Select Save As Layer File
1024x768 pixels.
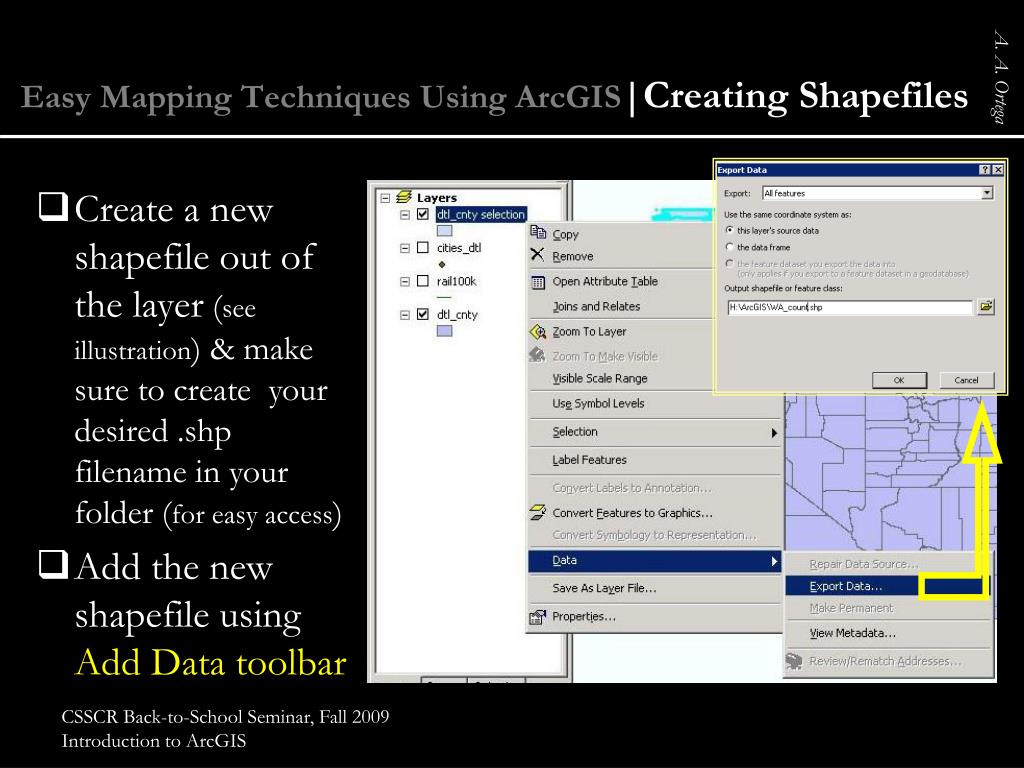point(604,588)
